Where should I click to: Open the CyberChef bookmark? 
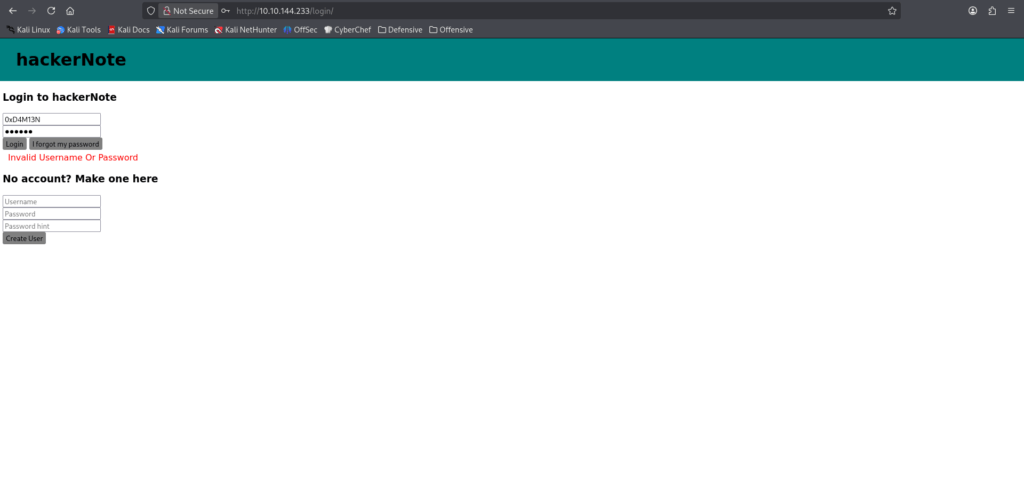pyautogui.click(x=347, y=30)
